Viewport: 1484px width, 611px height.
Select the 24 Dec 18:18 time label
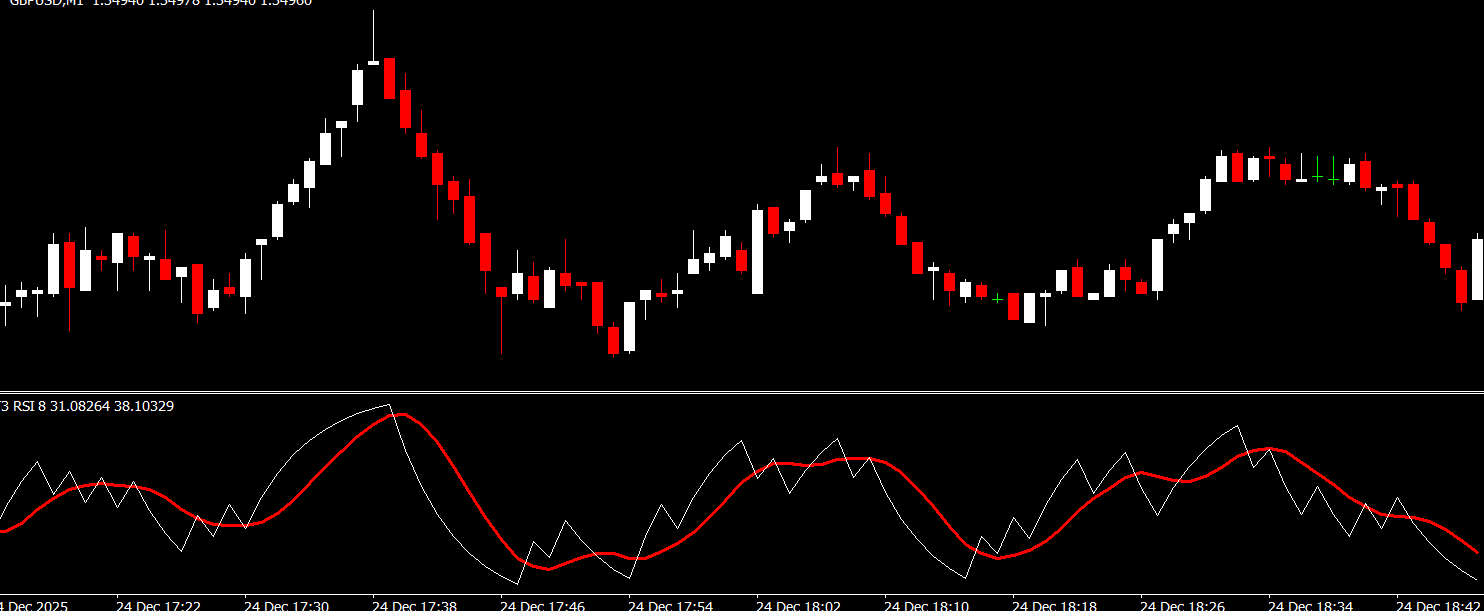click(1054, 605)
